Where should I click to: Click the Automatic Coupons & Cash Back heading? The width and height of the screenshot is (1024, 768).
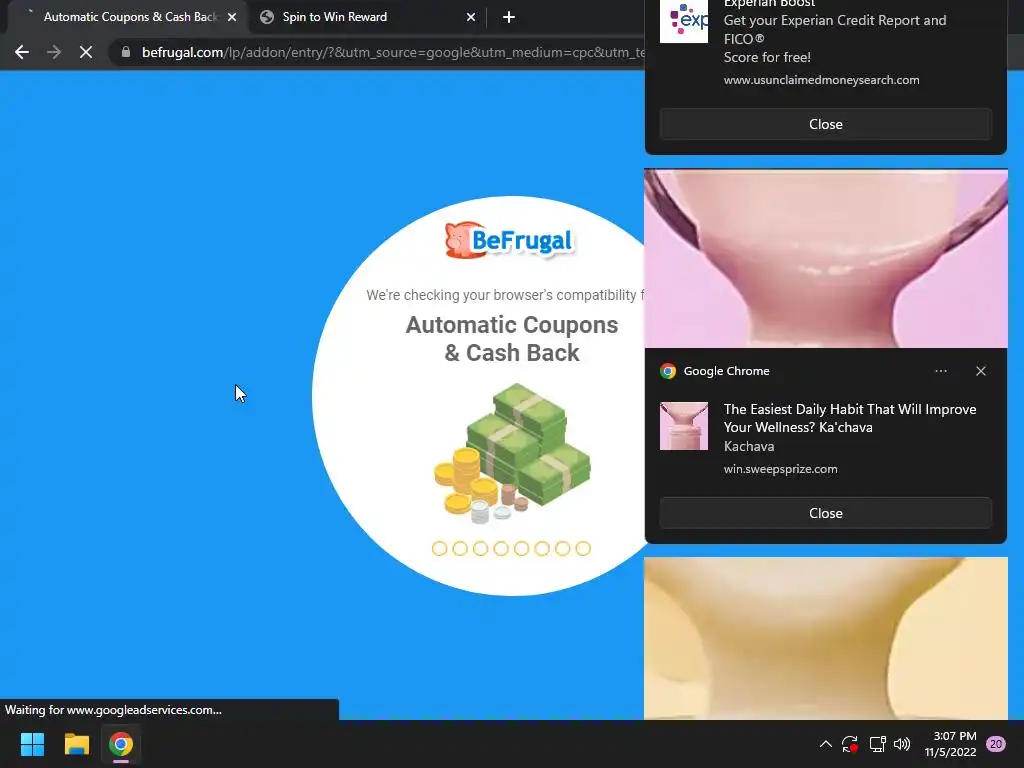click(x=512, y=338)
